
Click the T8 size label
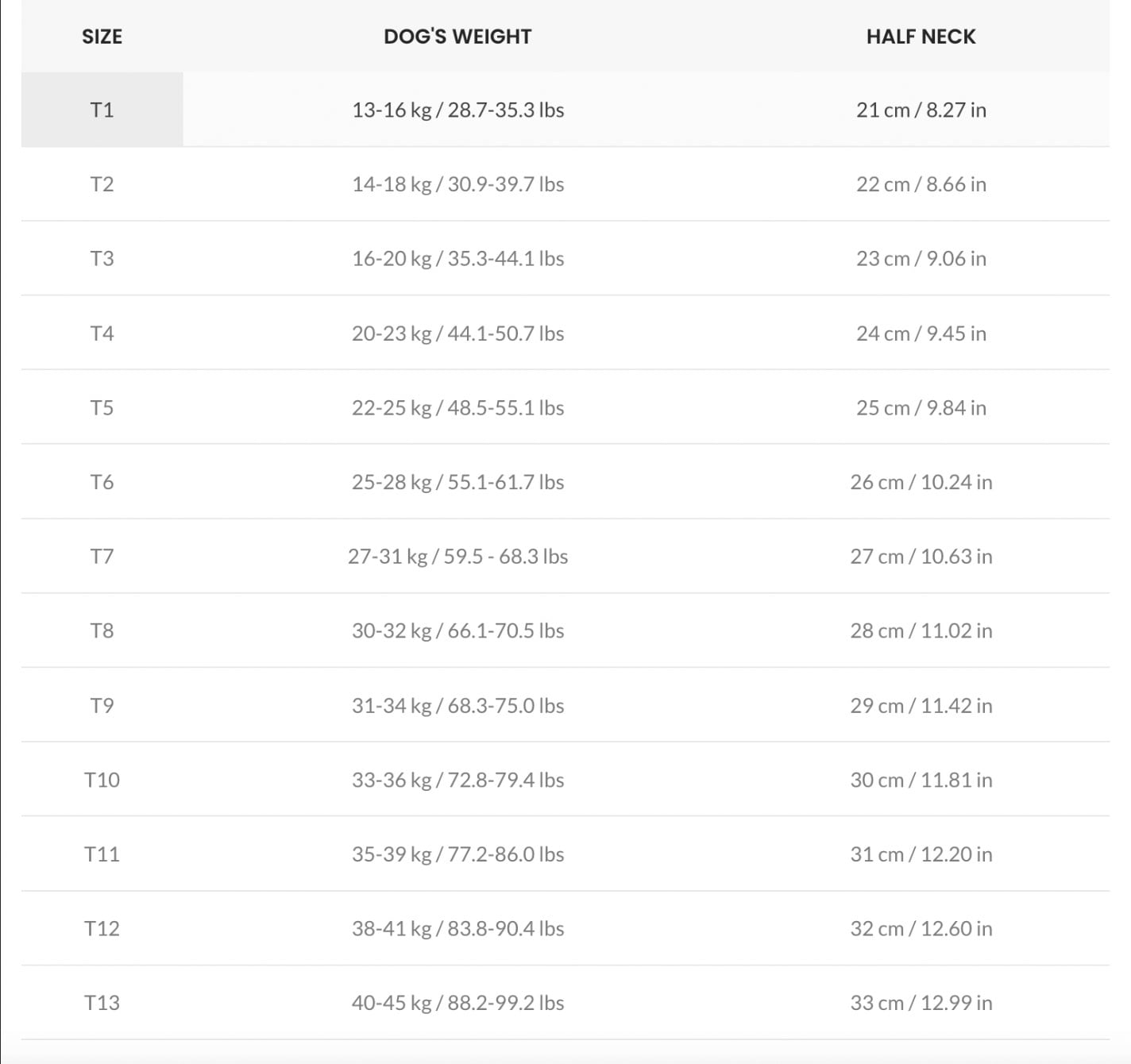click(102, 631)
